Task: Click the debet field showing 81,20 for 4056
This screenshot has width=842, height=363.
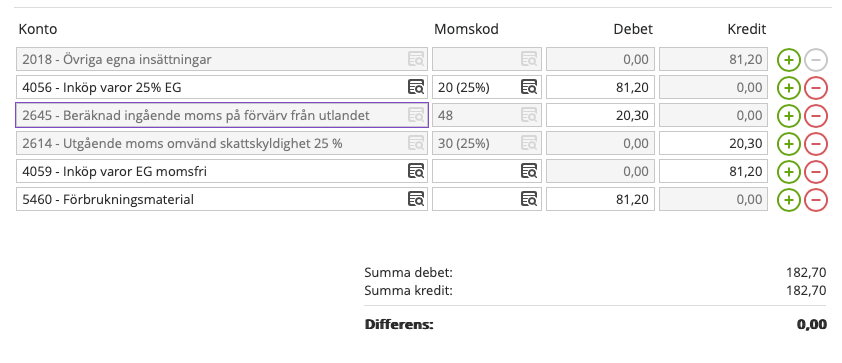Action: tap(600, 88)
